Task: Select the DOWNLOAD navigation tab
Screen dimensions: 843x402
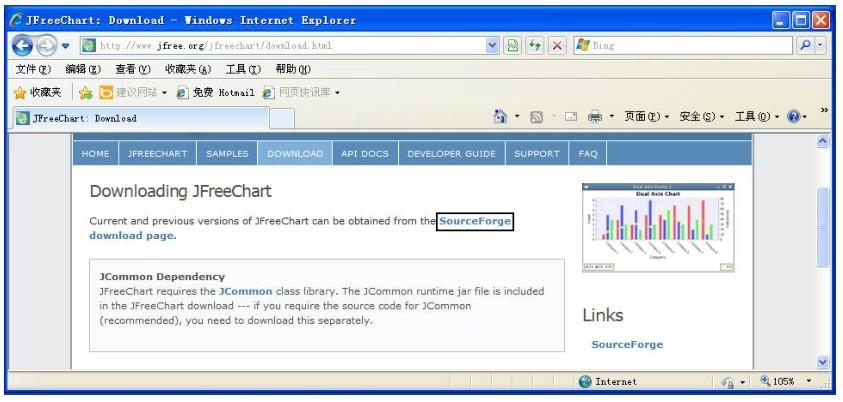Action: [x=295, y=154]
